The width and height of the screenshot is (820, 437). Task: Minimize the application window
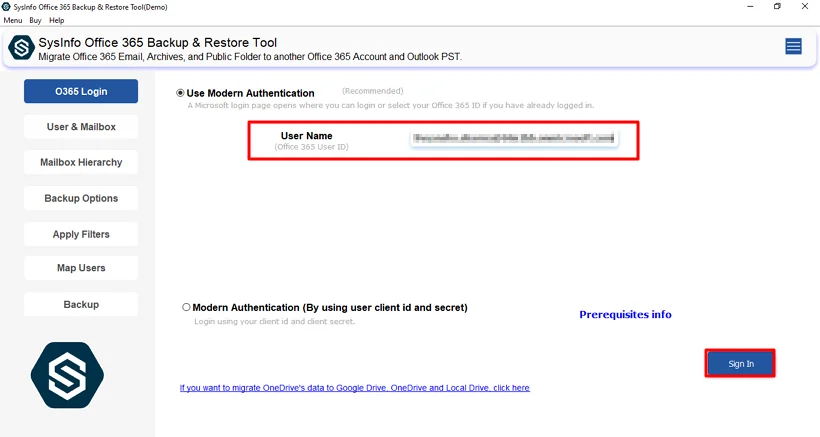click(750, 7)
